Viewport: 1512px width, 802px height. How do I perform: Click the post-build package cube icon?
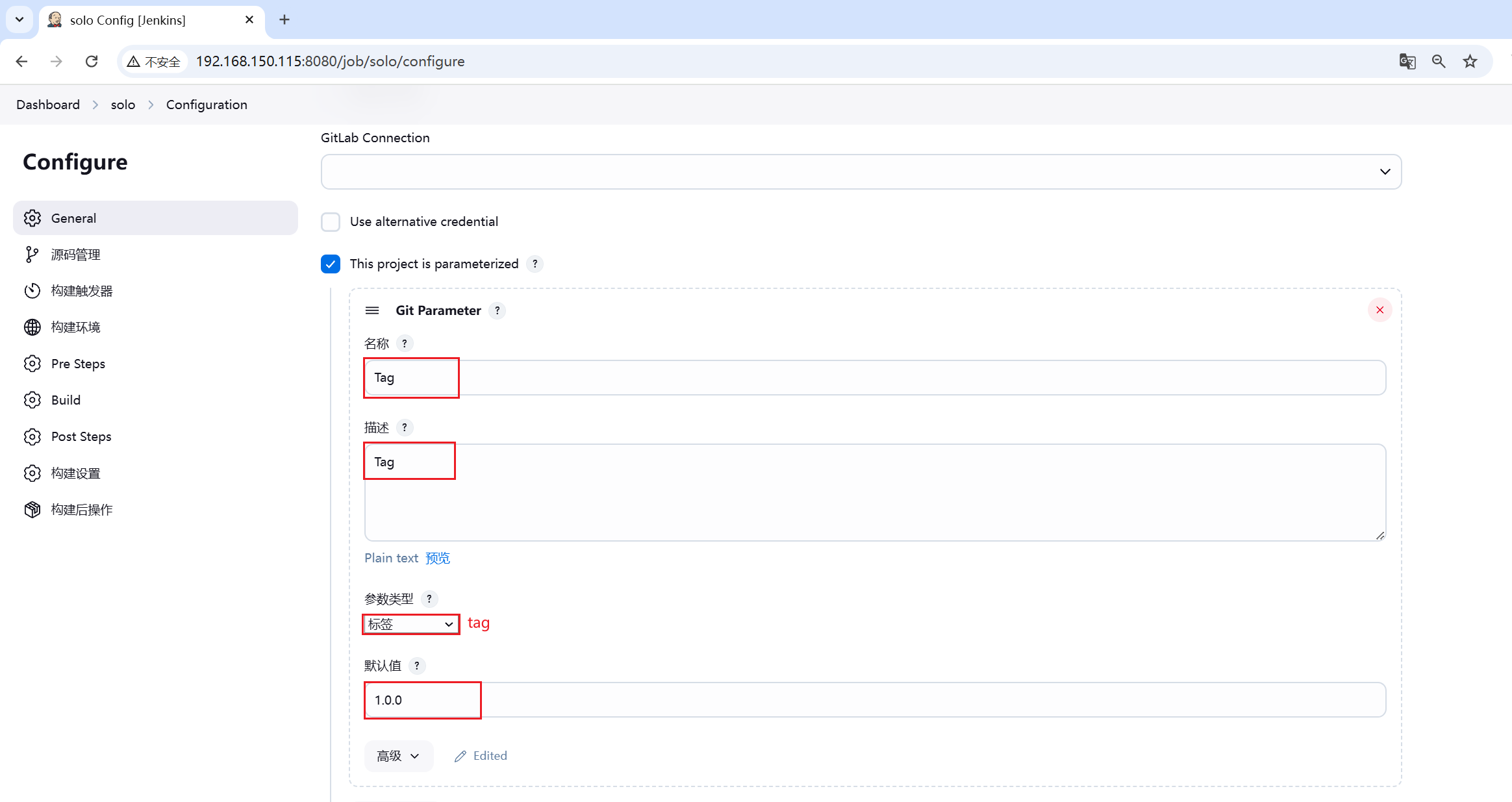pos(32,508)
